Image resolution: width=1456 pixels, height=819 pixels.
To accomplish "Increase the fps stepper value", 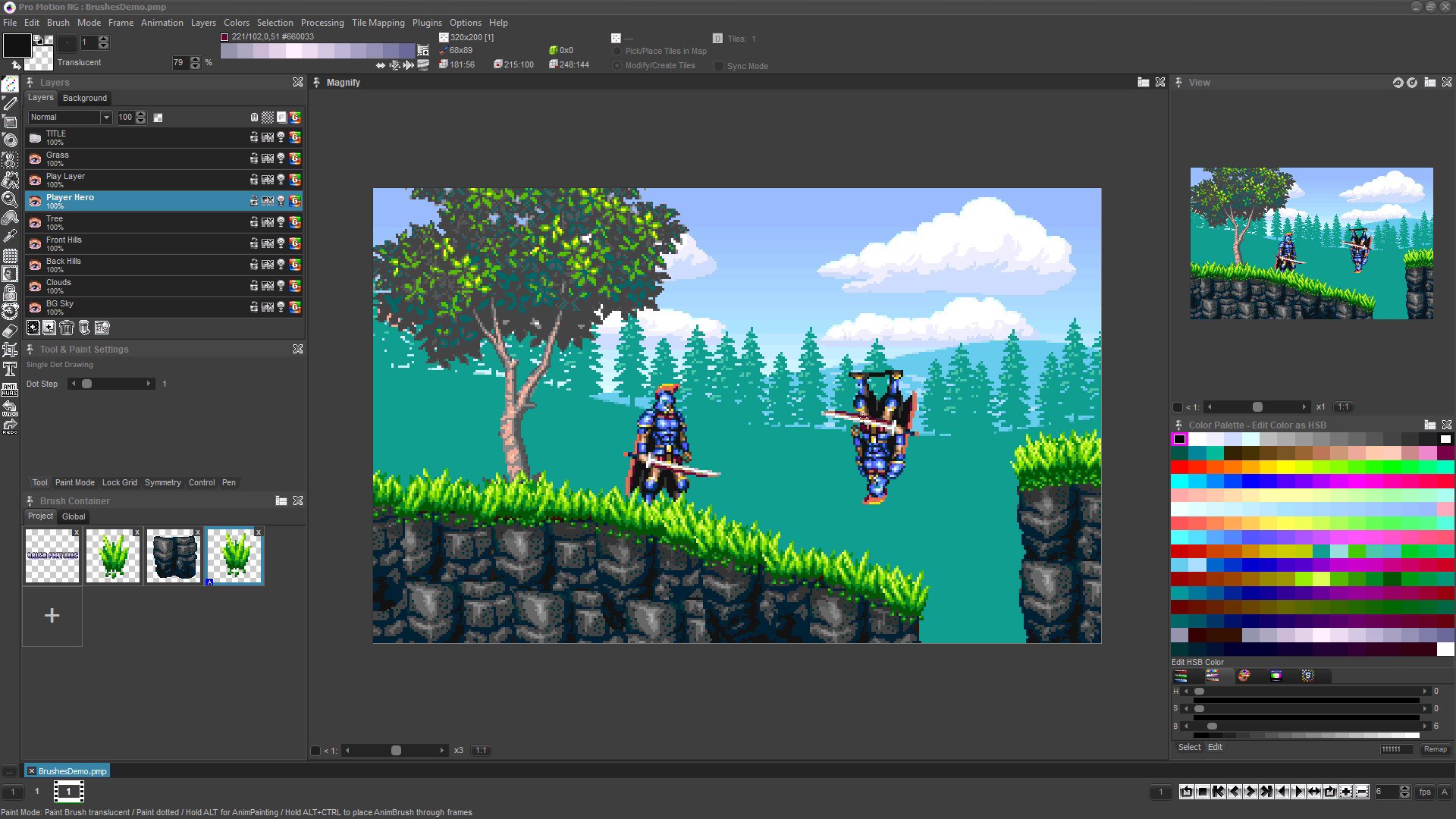I will coord(1404,788).
